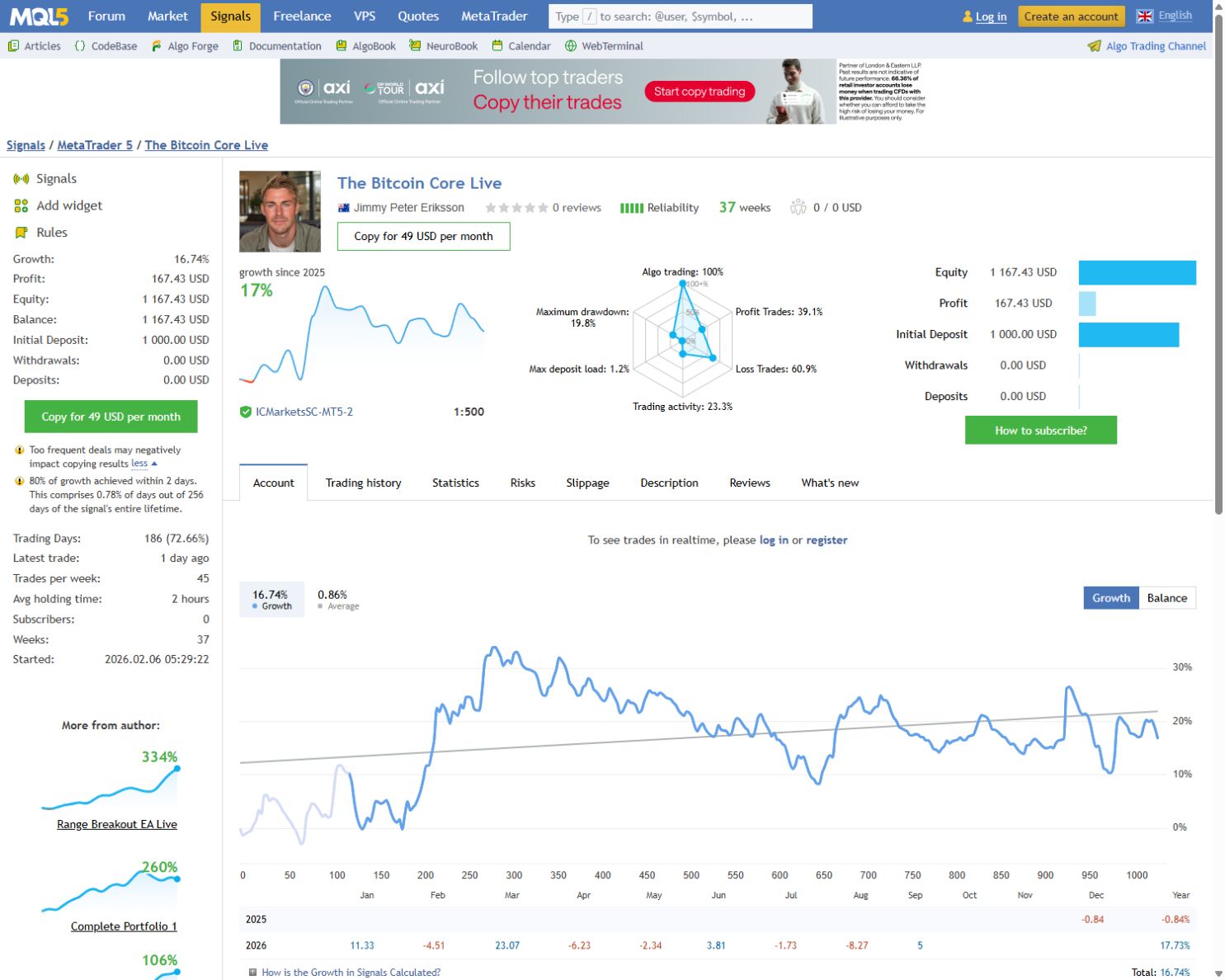Image resolution: width=1225 pixels, height=980 pixels.
Task: Click the MQL5 logo
Action: (x=37, y=16)
